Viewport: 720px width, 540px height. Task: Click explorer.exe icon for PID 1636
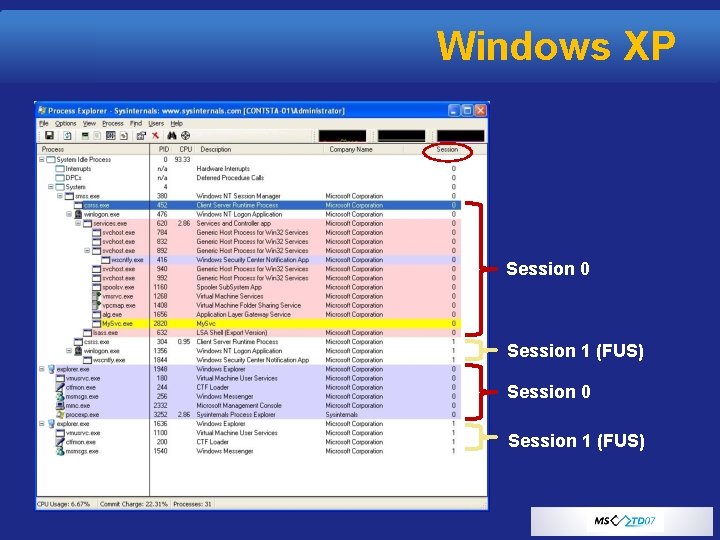coord(51,424)
